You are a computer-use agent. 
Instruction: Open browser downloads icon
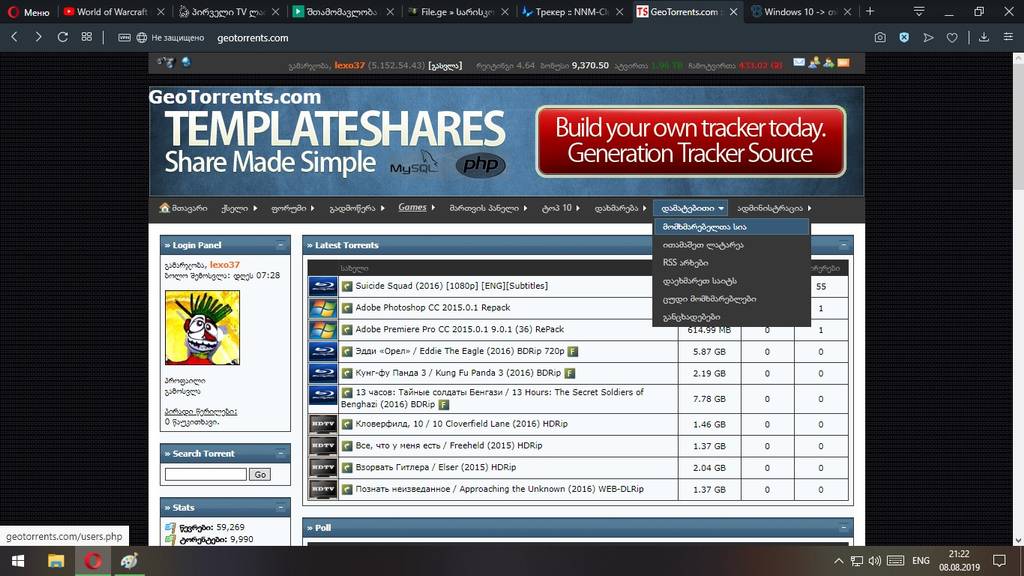tap(984, 38)
